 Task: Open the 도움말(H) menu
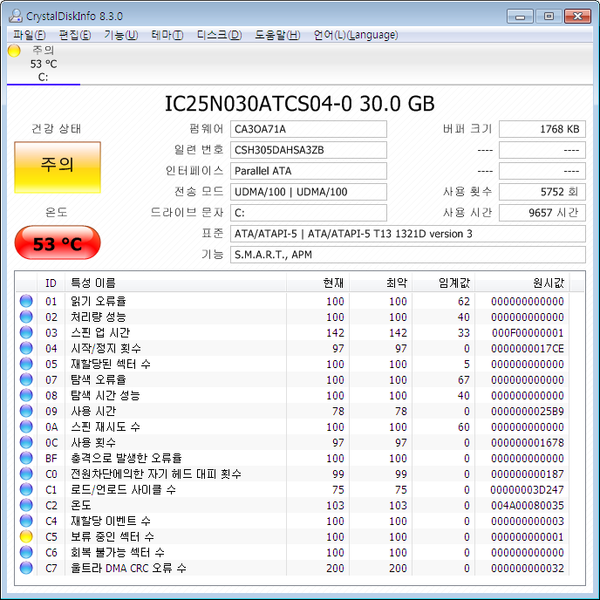277,35
